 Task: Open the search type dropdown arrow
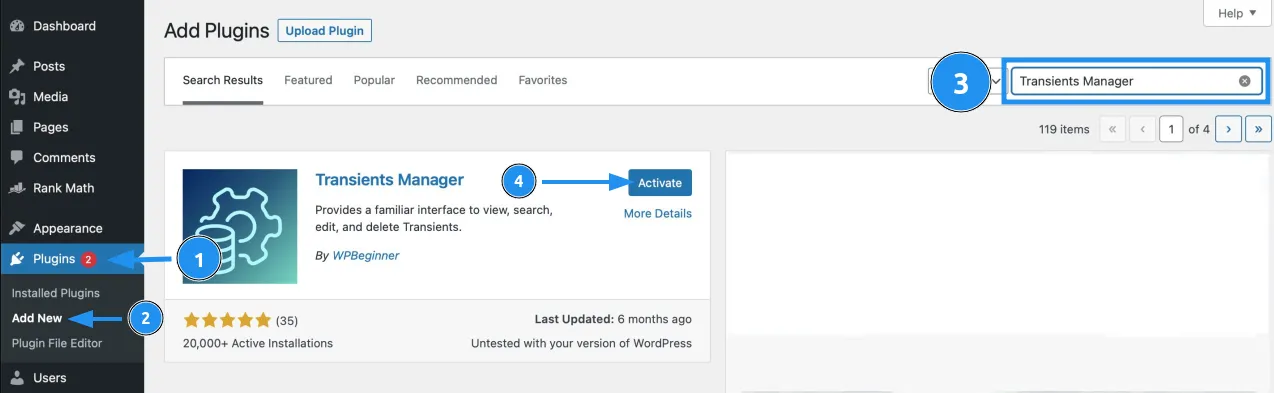[997, 81]
